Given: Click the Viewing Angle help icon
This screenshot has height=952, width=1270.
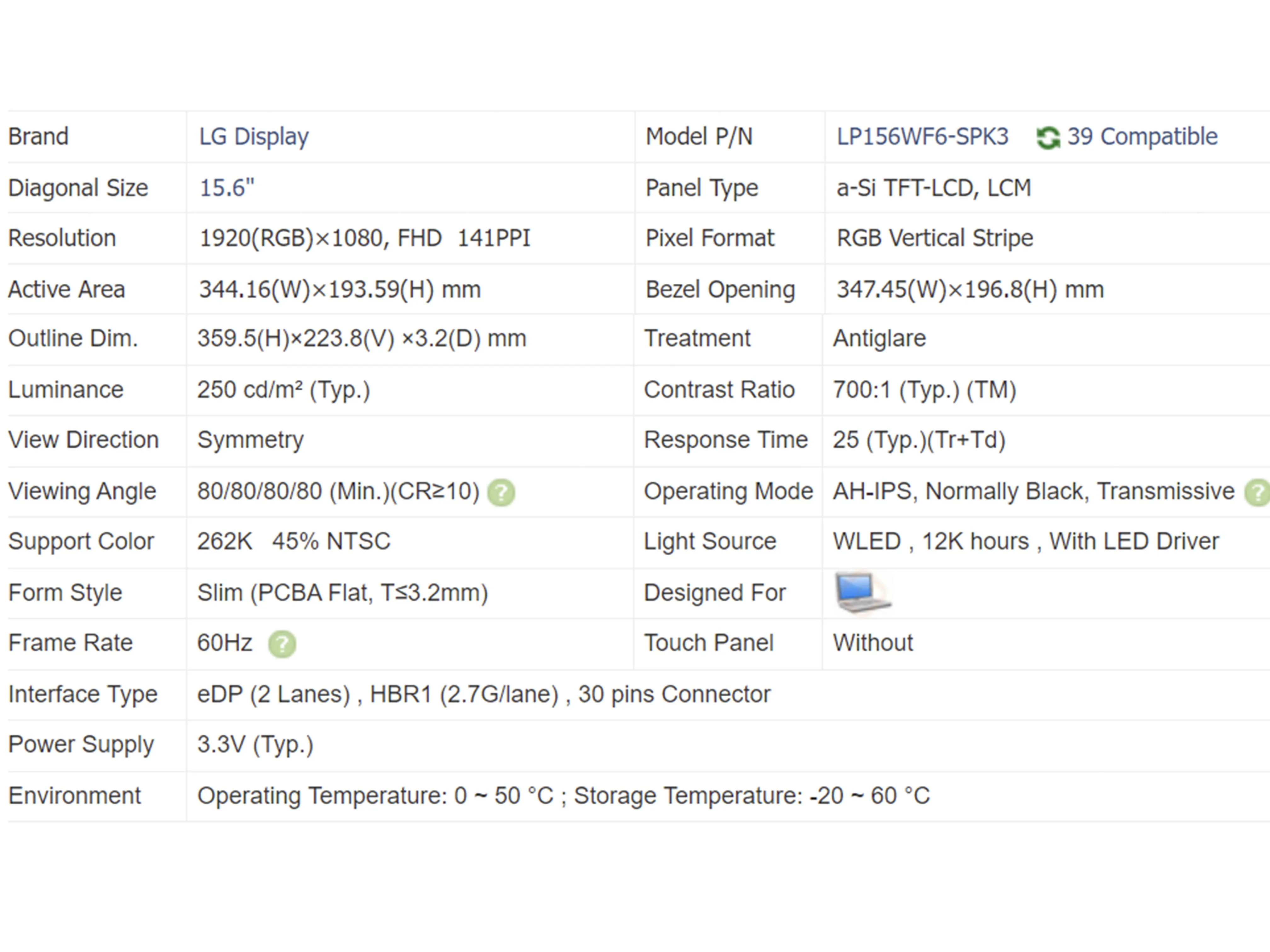Looking at the screenshot, I should tap(501, 492).
